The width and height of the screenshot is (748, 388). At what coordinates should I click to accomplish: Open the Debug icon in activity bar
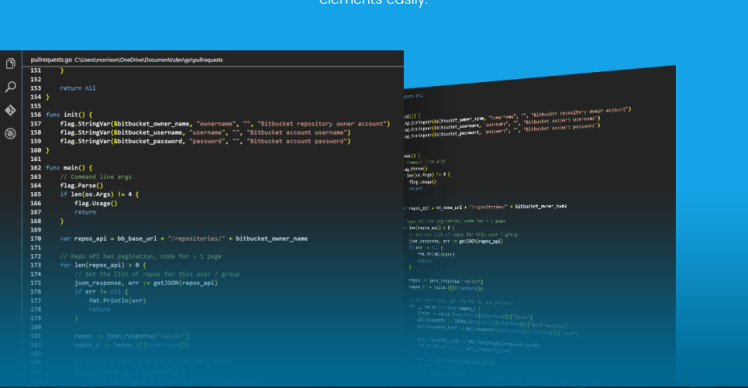(10, 134)
